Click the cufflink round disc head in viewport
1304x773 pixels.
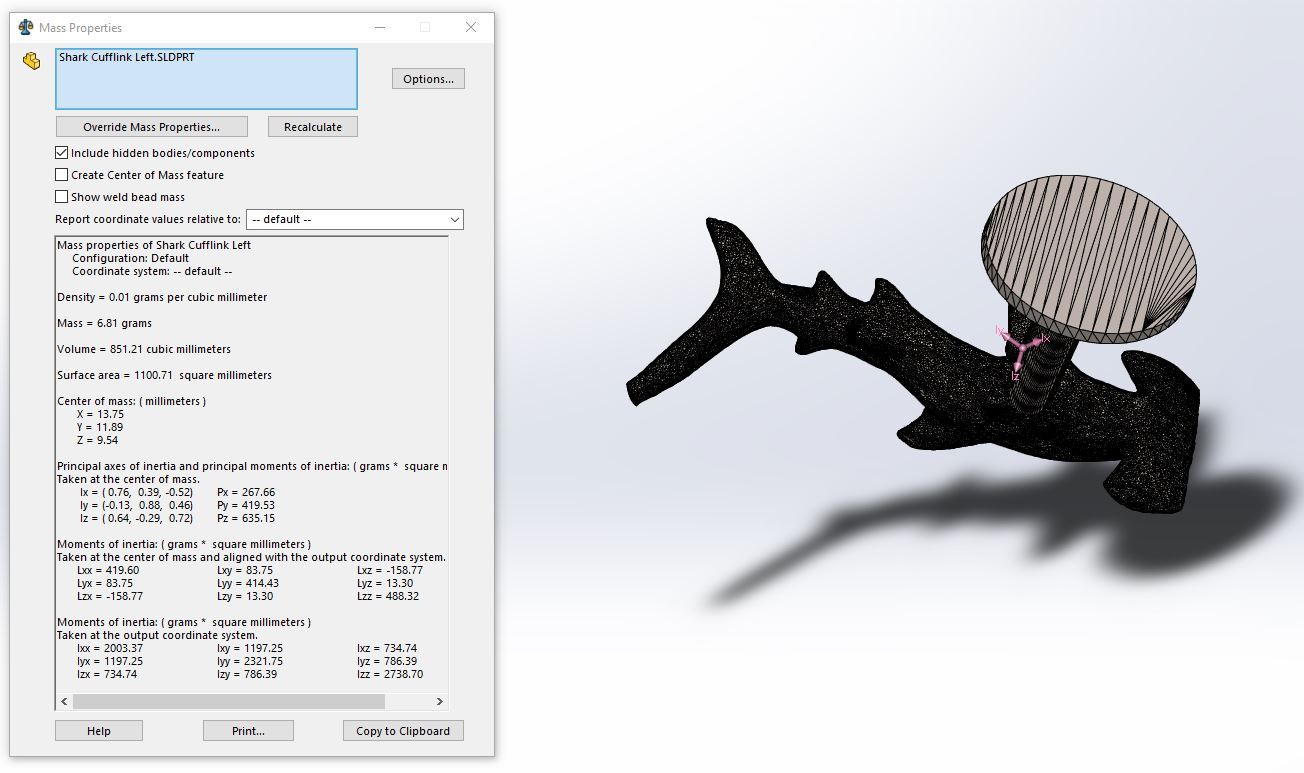[x=1086, y=258]
